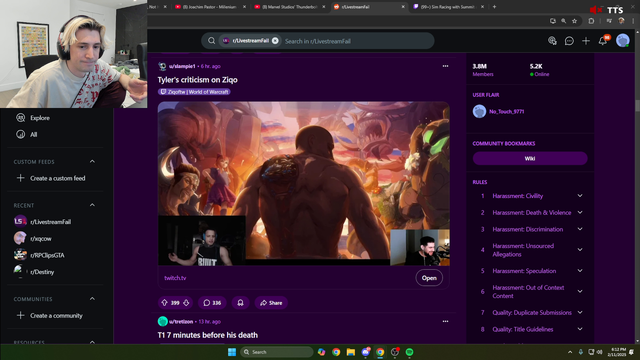Open Reddit chat from the header
The image size is (640, 360).
(569, 41)
